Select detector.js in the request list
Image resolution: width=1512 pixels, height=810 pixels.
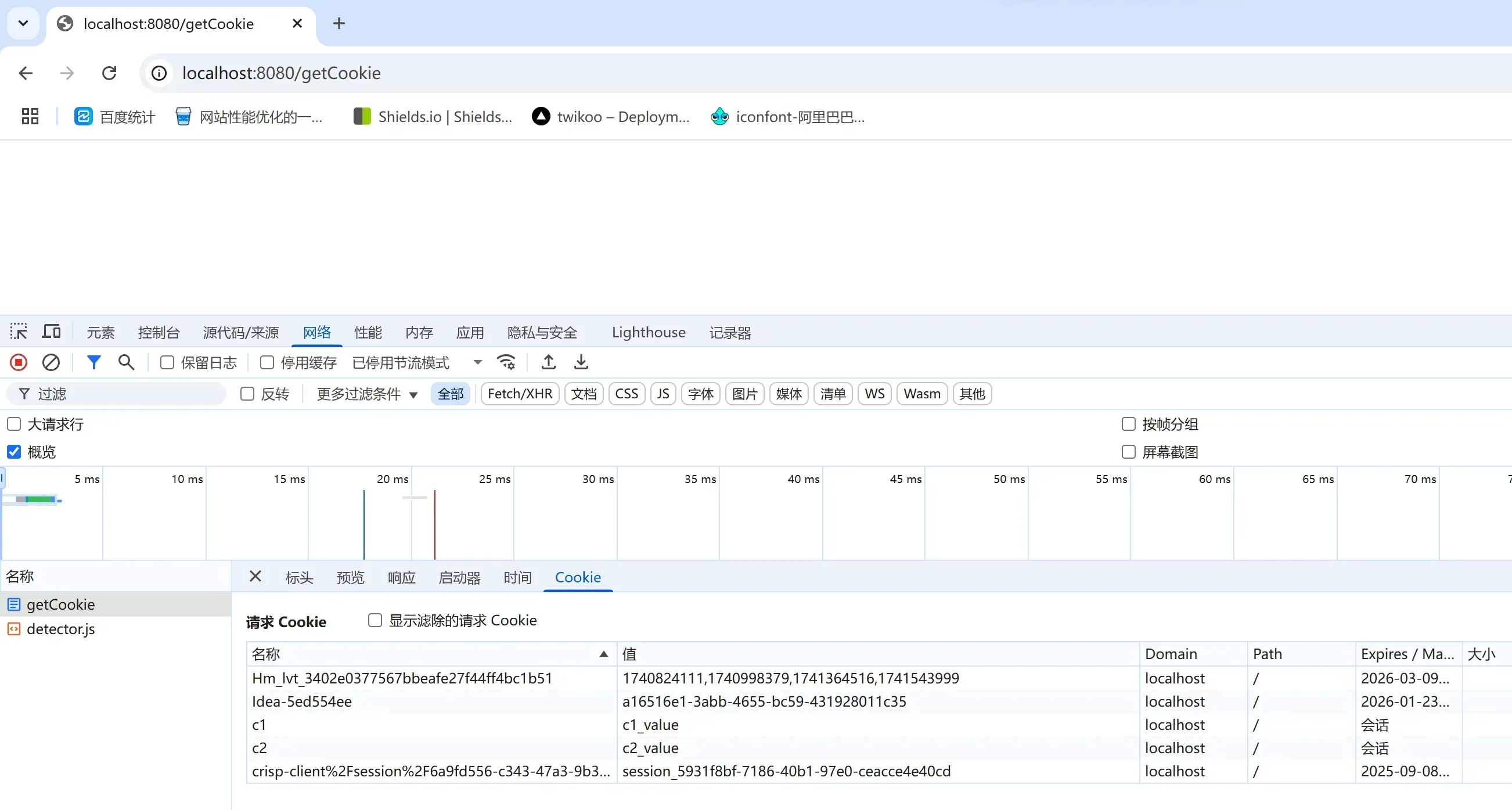pyautogui.click(x=60, y=629)
